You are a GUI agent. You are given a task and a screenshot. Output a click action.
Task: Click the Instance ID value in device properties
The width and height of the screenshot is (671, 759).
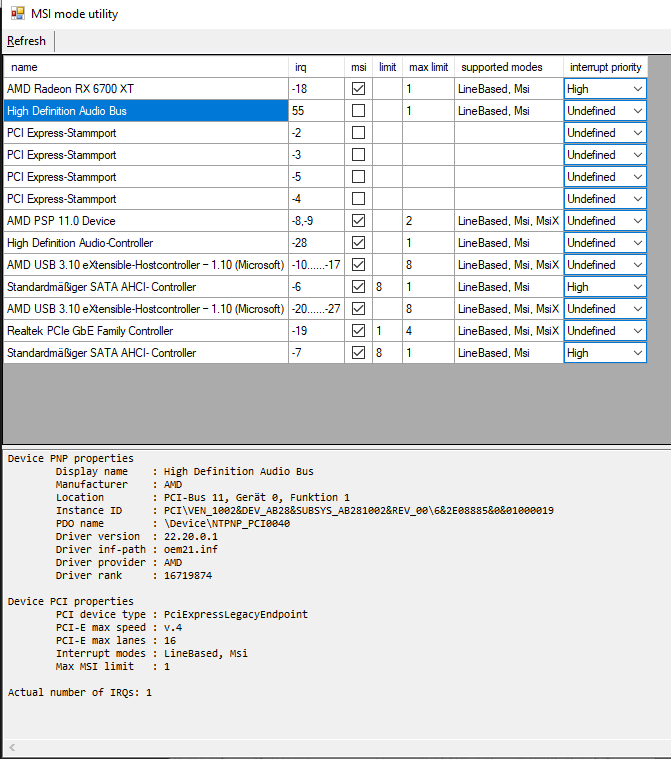pyautogui.click(x=359, y=511)
